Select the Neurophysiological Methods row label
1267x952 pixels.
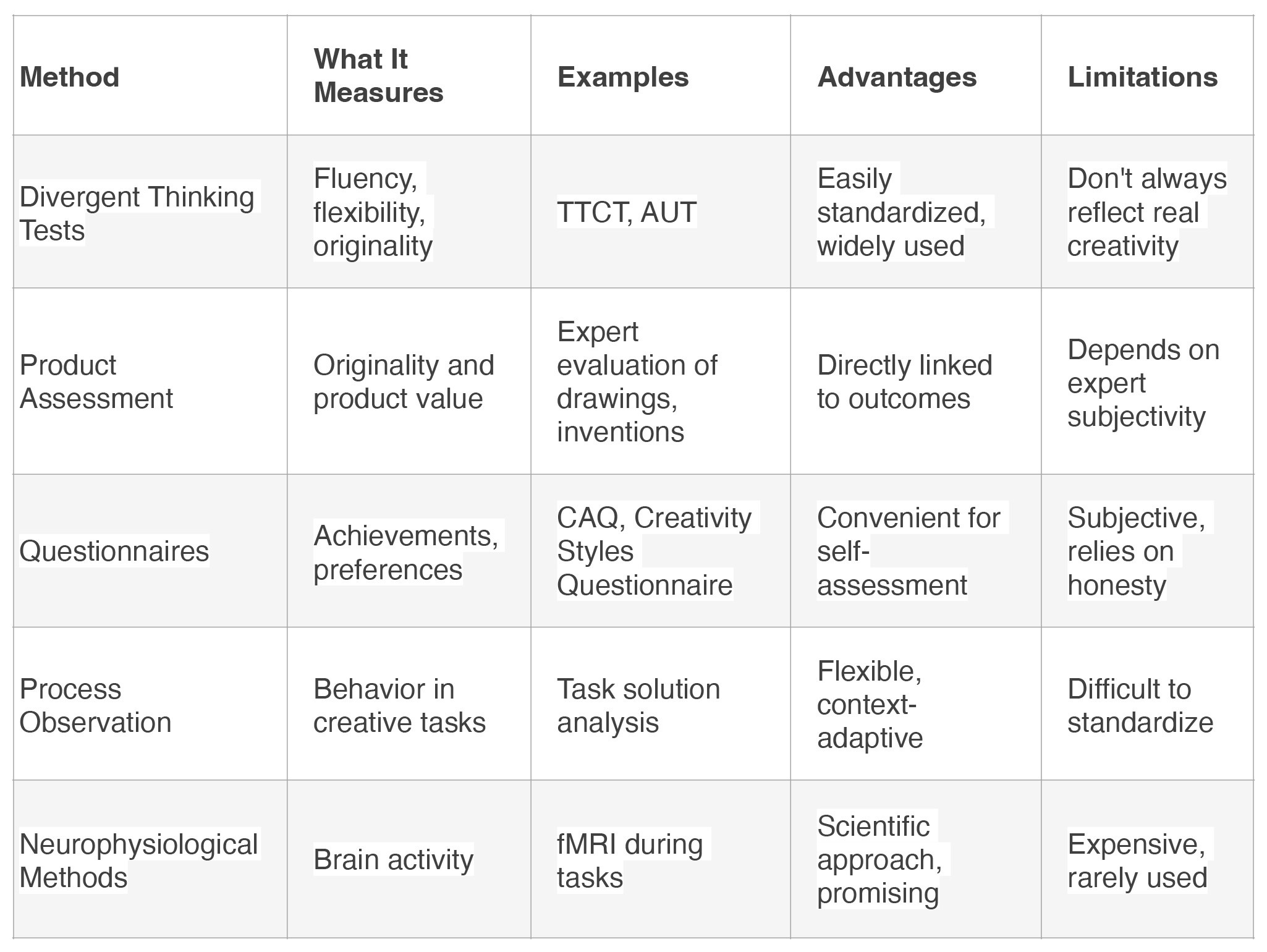click(x=150, y=860)
